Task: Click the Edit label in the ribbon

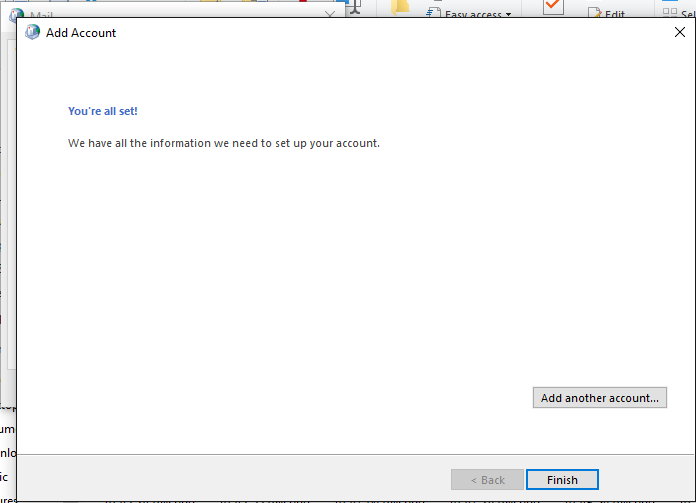Action: click(x=615, y=15)
